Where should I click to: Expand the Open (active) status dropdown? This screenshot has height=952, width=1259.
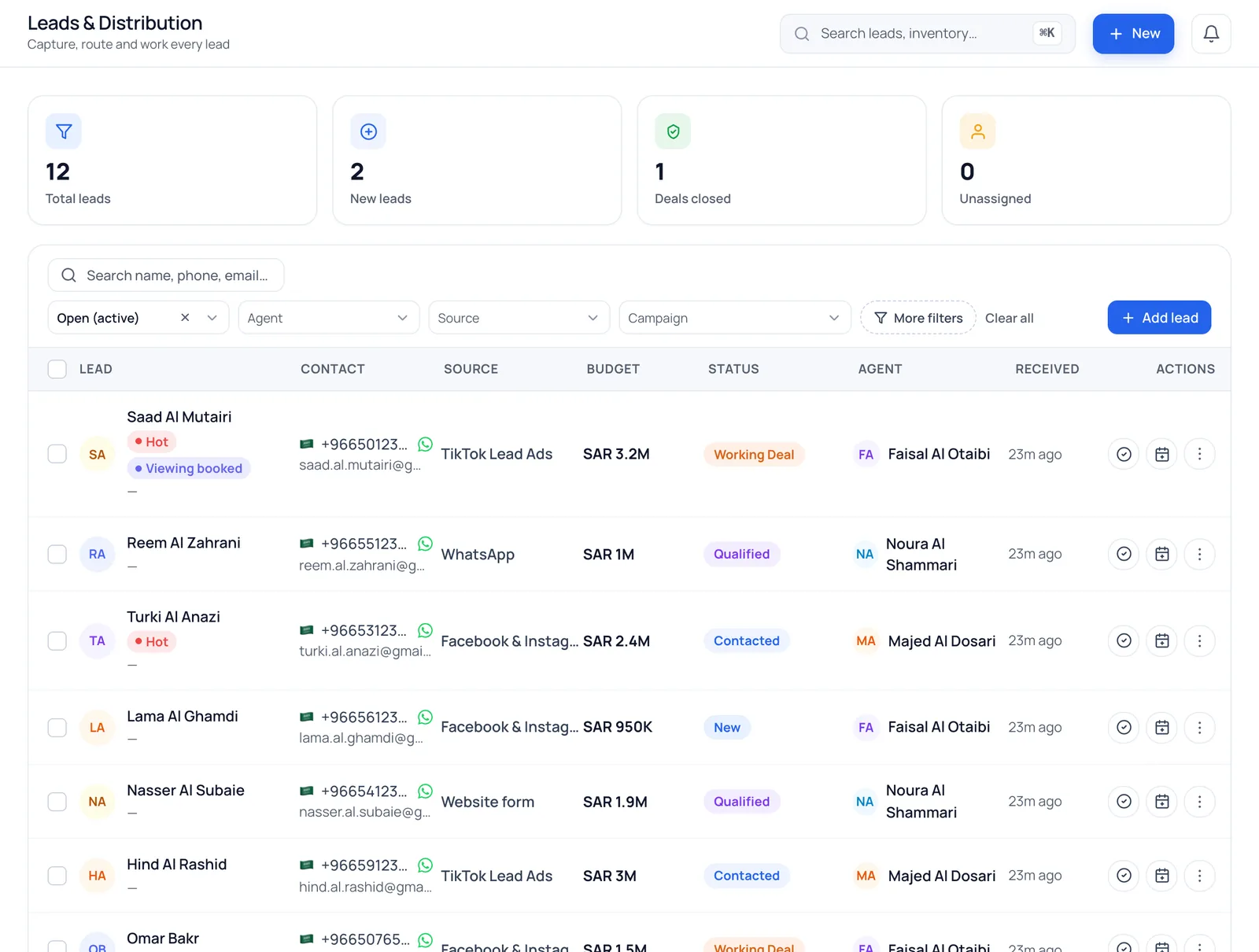pyautogui.click(x=212, y=318)
